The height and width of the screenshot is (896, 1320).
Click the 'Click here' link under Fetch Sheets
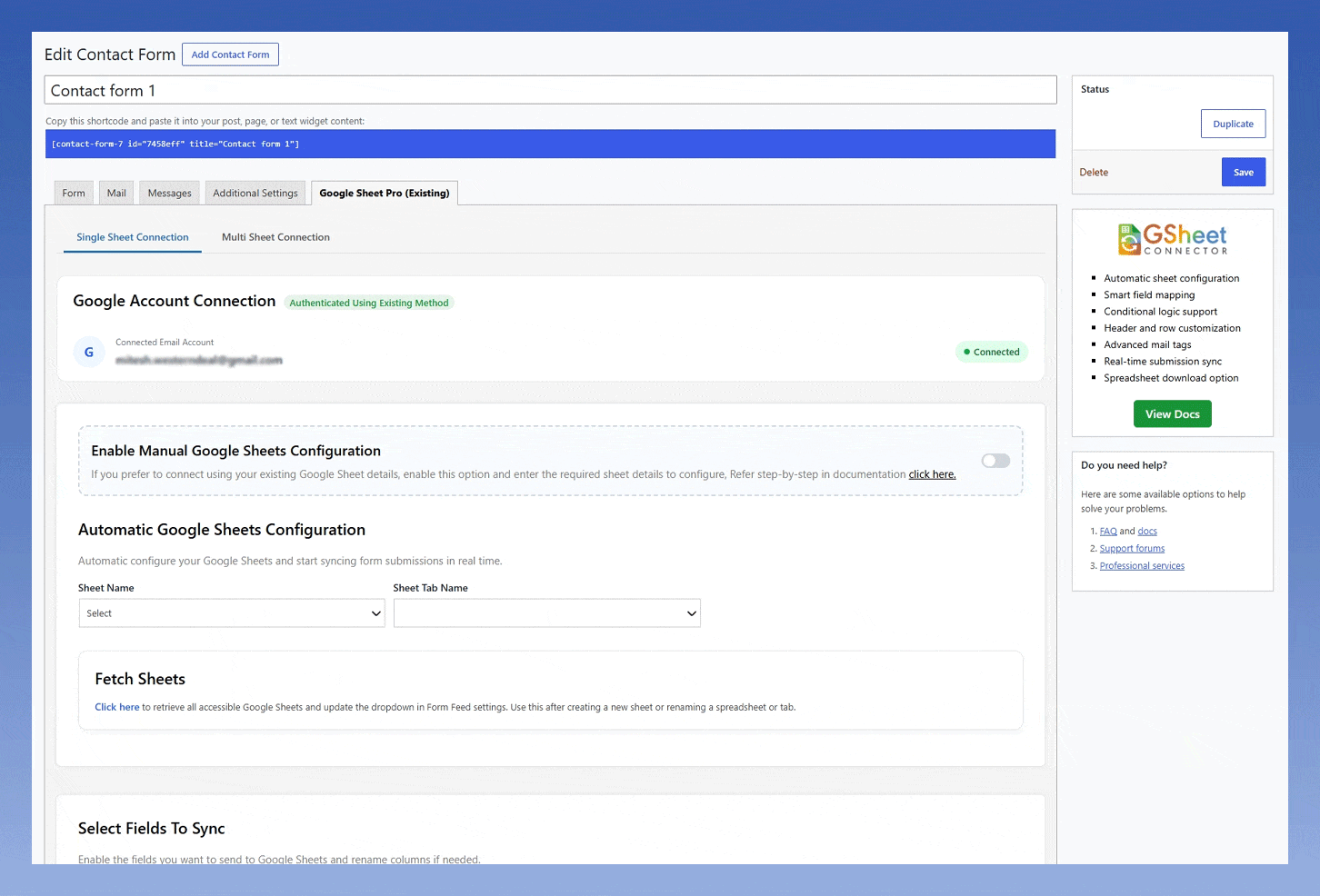(x=117, y=707)
